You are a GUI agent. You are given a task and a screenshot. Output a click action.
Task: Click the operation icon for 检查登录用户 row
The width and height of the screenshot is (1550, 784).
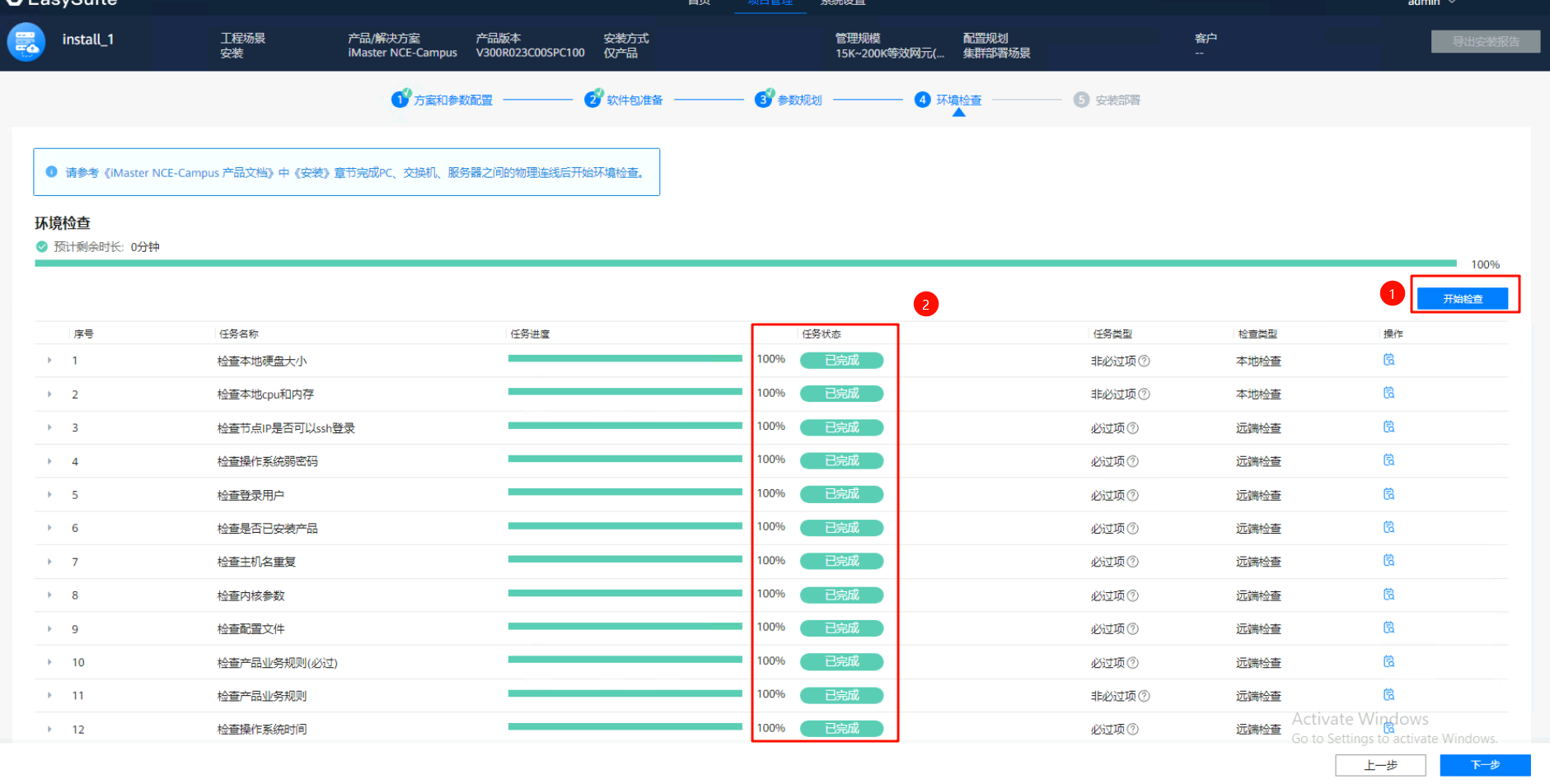click(1388, 494)
